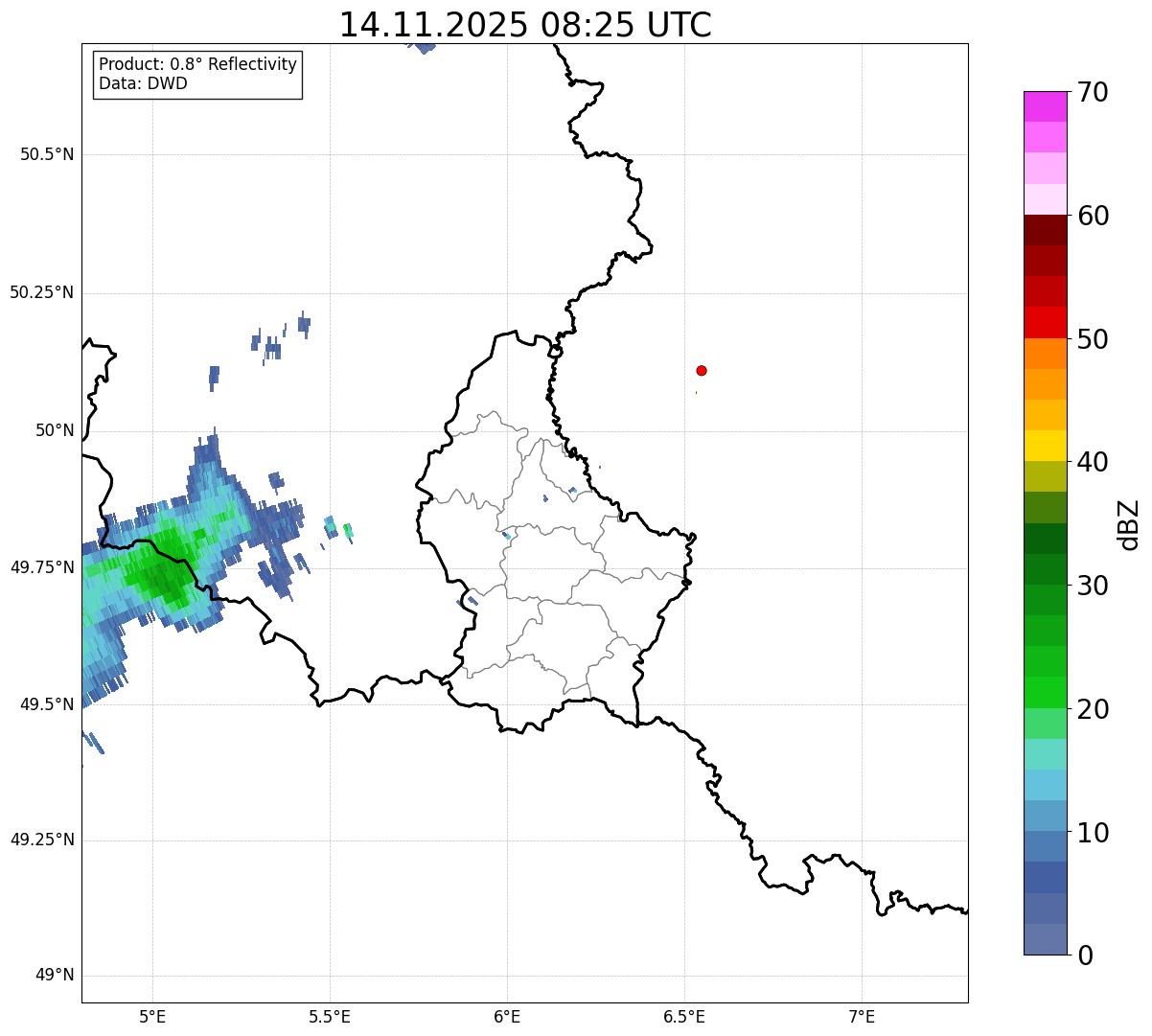Image resolution: width=1152 pixels, height=1036 pixels.
Task: Click the colorbar tick label '10'
Action: click(1093, 832)
